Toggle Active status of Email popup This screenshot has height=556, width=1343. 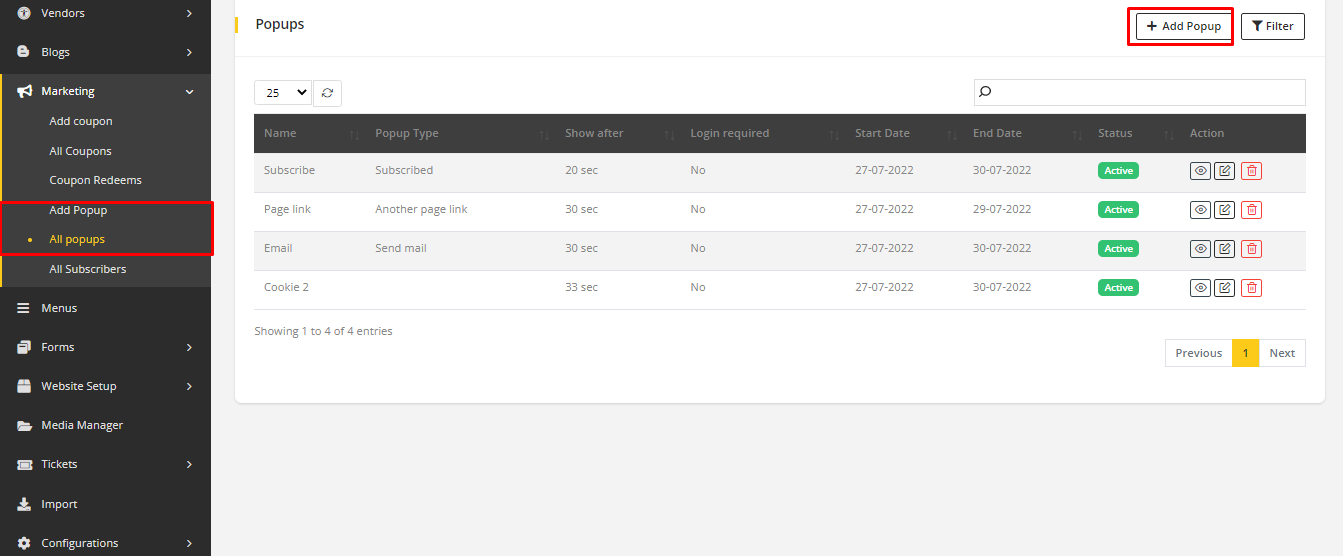coord(1118,249)
